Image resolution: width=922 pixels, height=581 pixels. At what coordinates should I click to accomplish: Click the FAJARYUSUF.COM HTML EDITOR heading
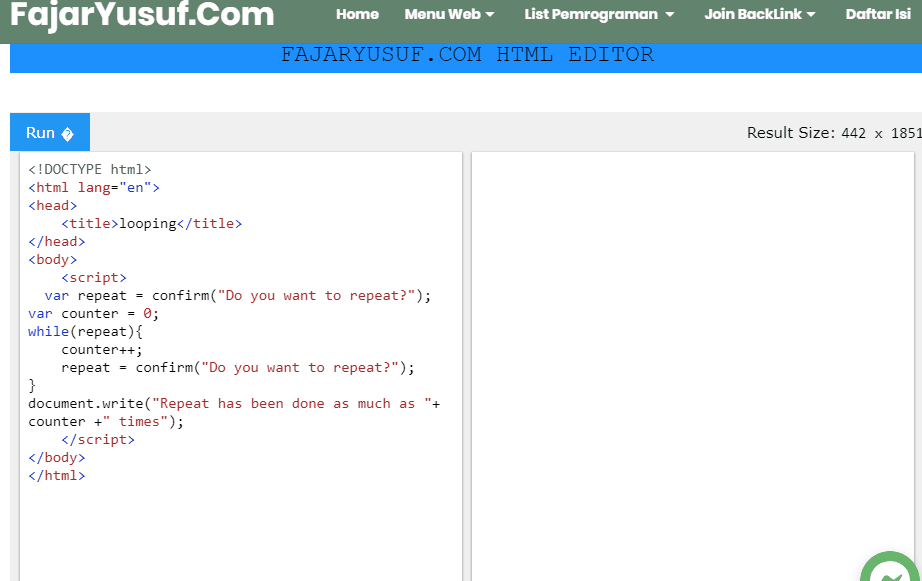pyautogui.click(x=467, y=55)
